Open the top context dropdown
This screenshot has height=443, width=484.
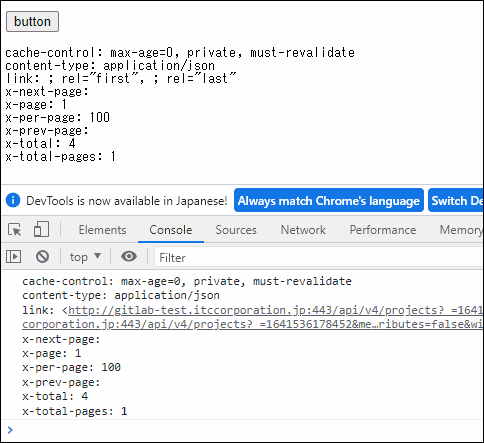pos(85,257)
